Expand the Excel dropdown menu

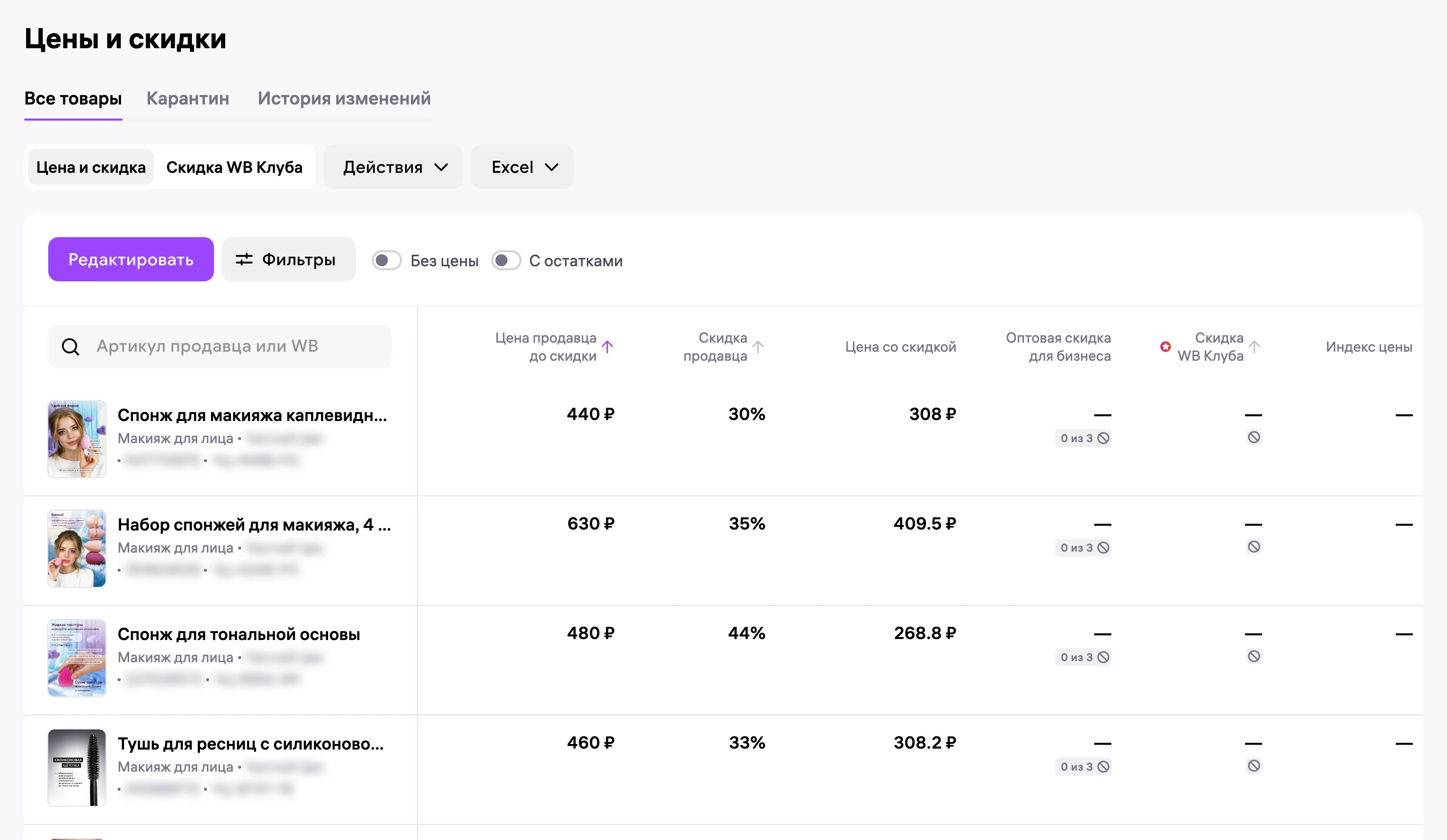point(523,167)
